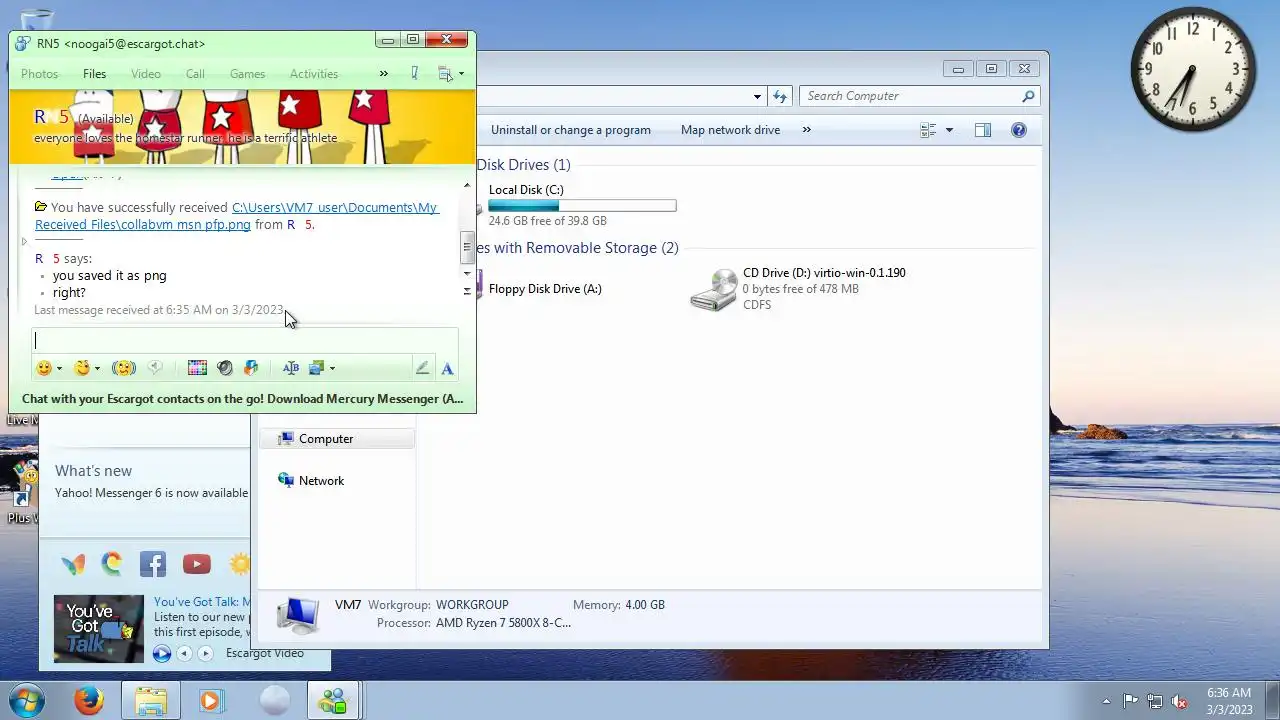The image size is (1280, 720).
Task: Expand the wink dropdown arrow
Action: point(97,369)
